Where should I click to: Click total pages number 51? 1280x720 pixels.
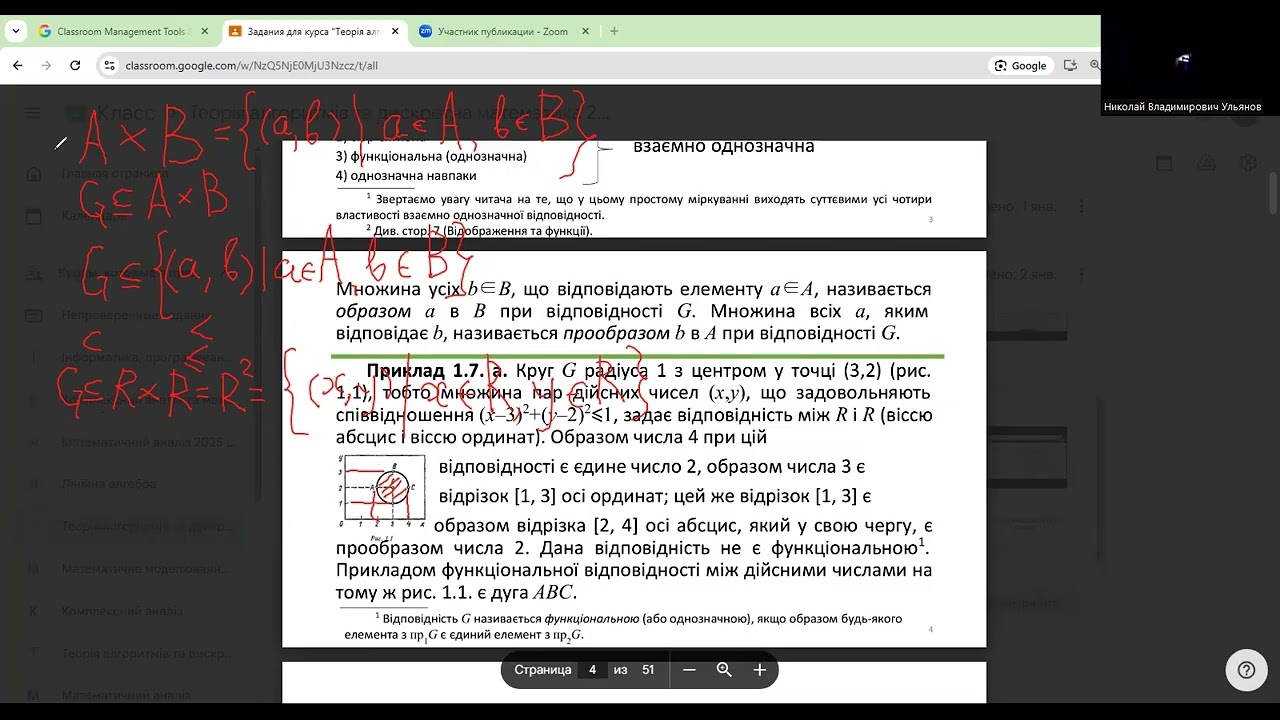(648, 670)
